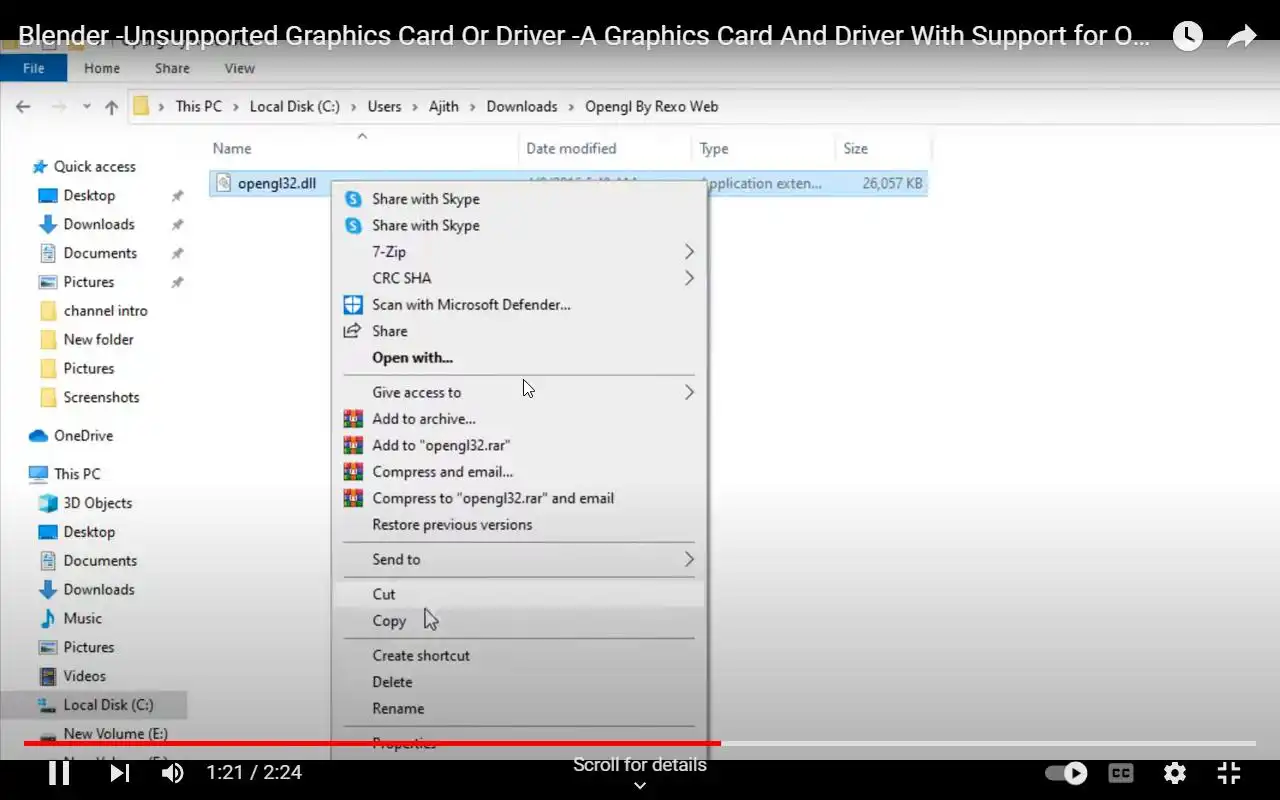The height and width of the screenshot is (800, 1280).
Task: Open the View ribbon tab
Action: pos(239,68)
